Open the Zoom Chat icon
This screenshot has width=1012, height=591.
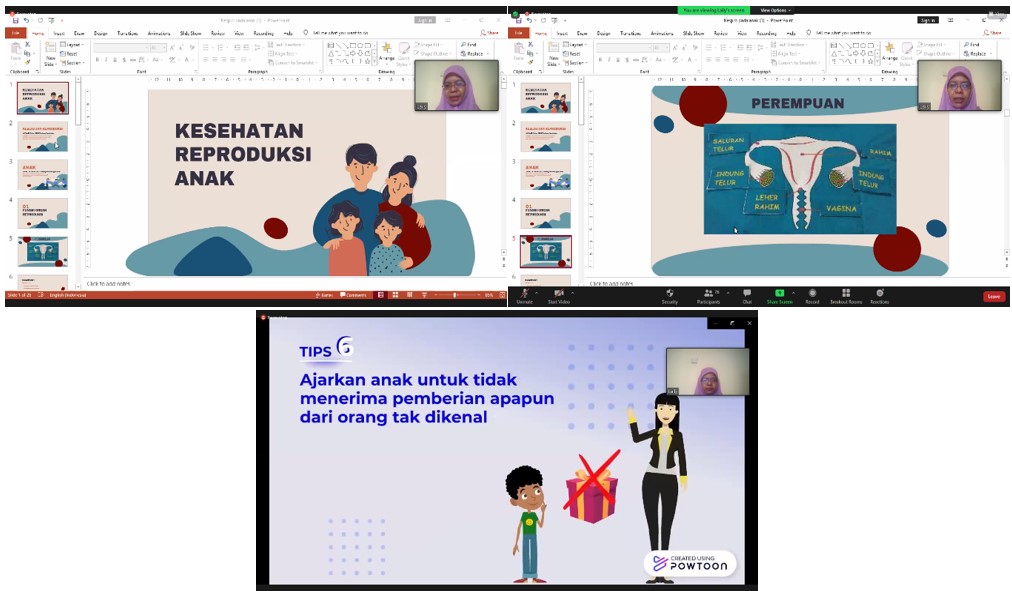pos(746,294)
